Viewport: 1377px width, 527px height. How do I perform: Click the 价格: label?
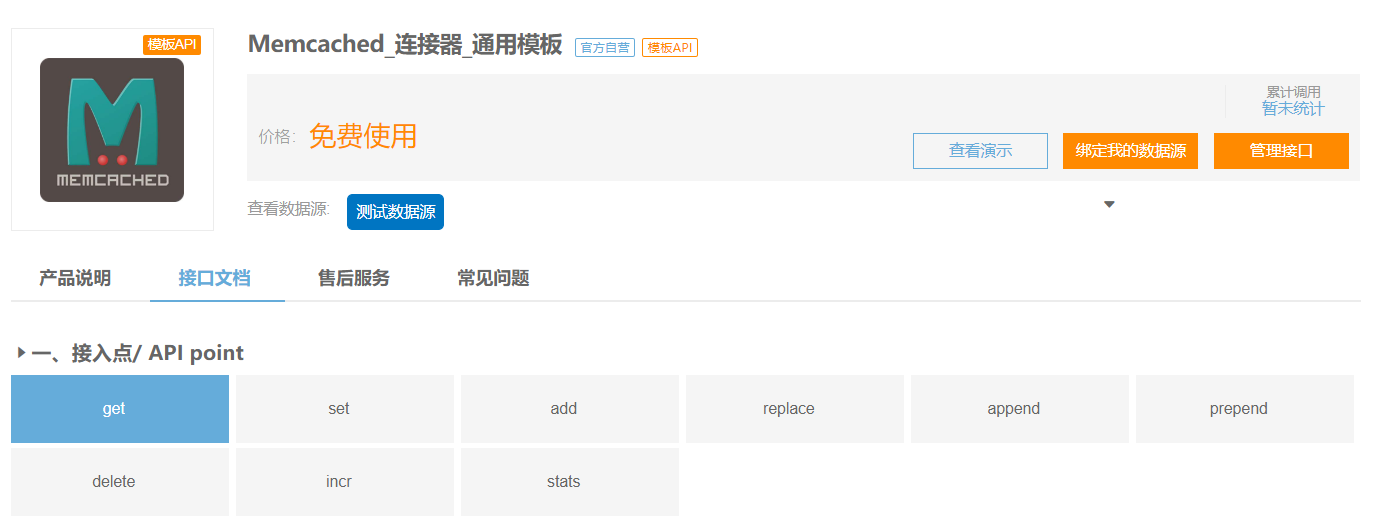(x=277, y=137)
